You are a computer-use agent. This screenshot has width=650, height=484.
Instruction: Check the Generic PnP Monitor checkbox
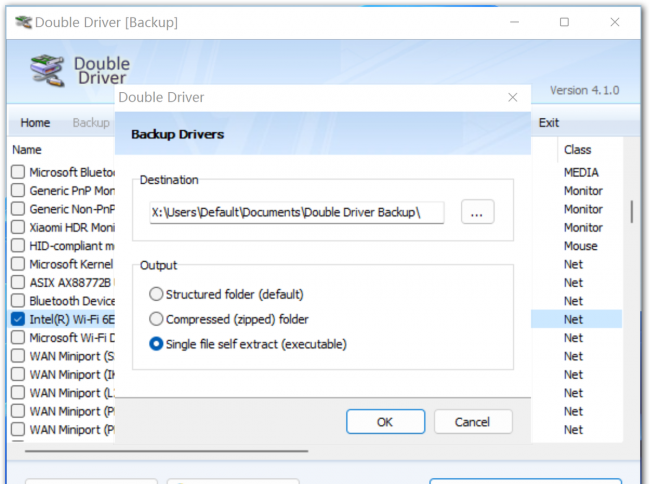18,190
